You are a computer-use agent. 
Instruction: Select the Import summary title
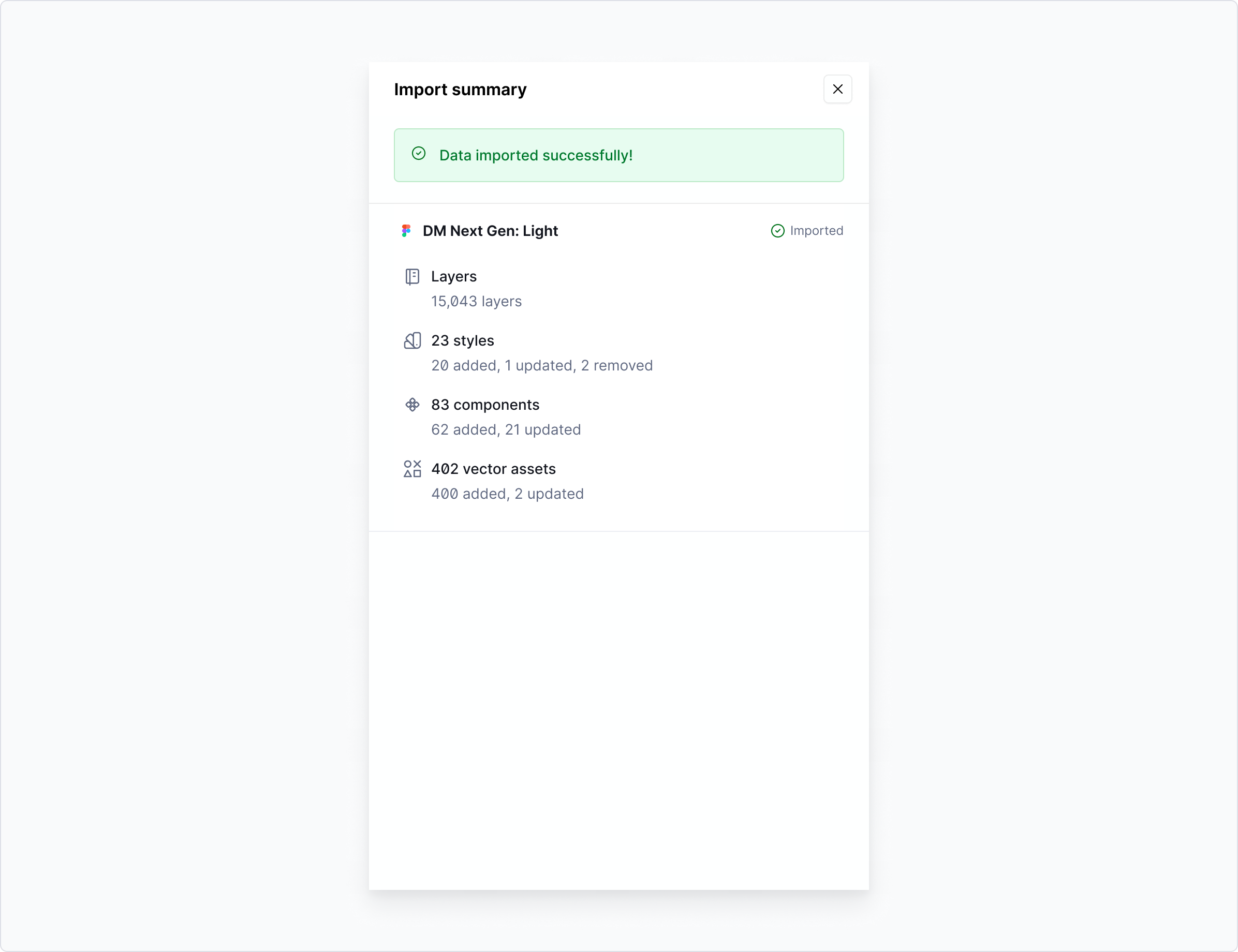pos(460,89)
